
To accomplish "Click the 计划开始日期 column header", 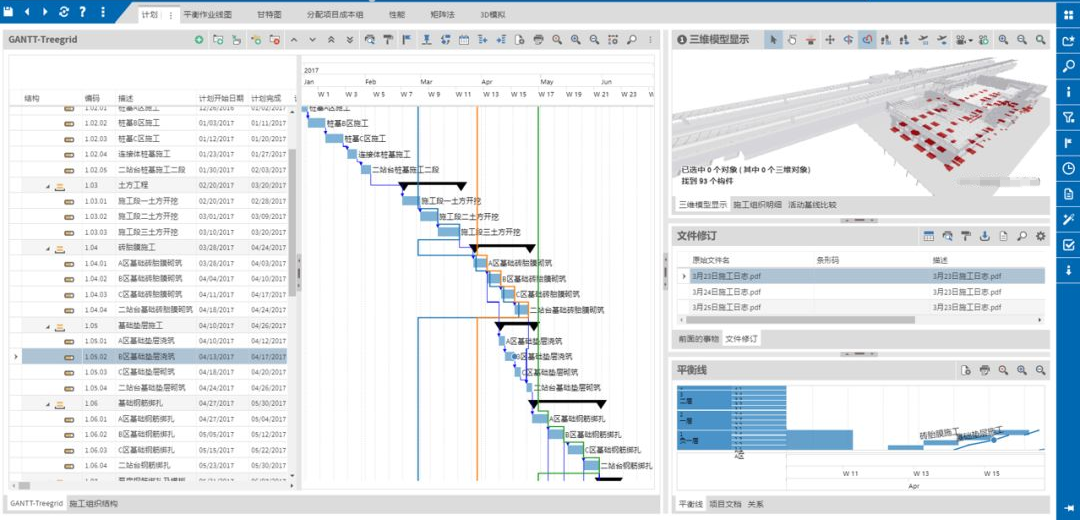I will point(221,98).
